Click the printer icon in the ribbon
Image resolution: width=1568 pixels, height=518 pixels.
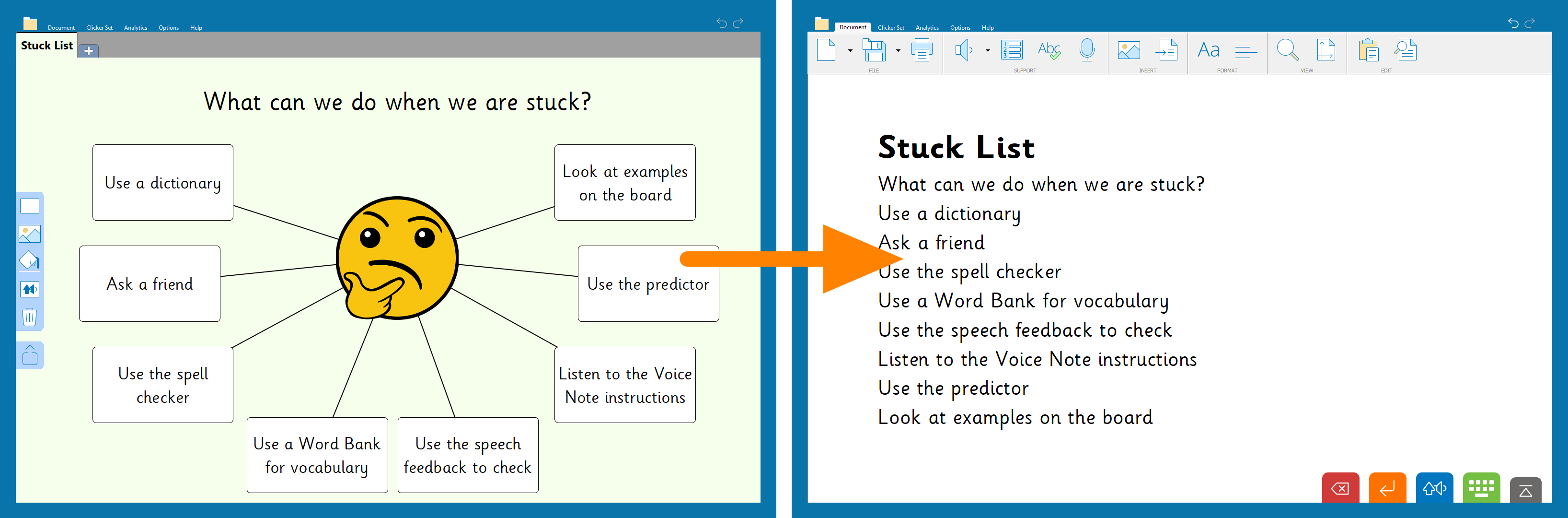point(922,50)
